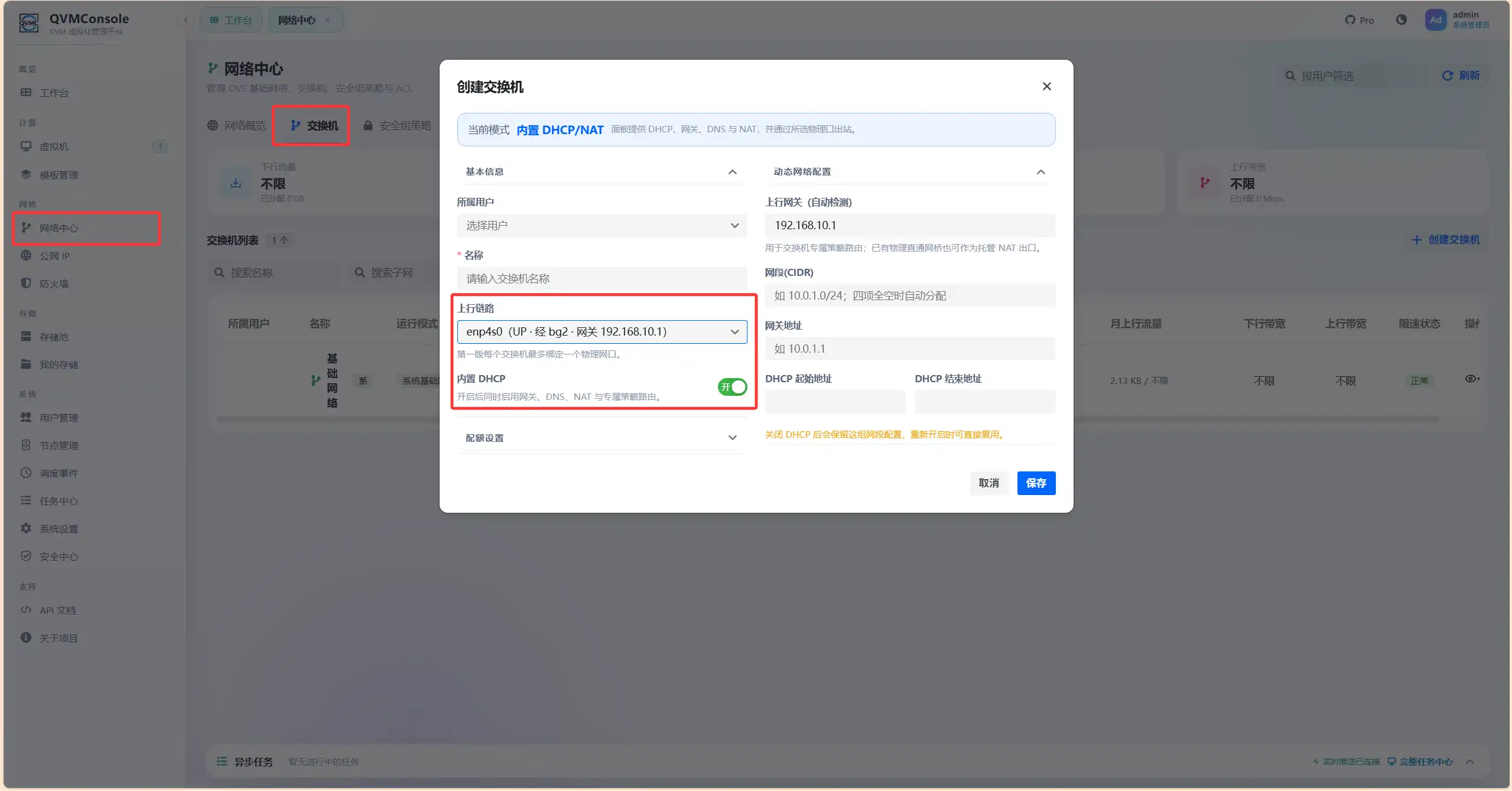Click the 名称 switch name input
This screenshot has width=1512, height=791.
(x=601, y=279)
